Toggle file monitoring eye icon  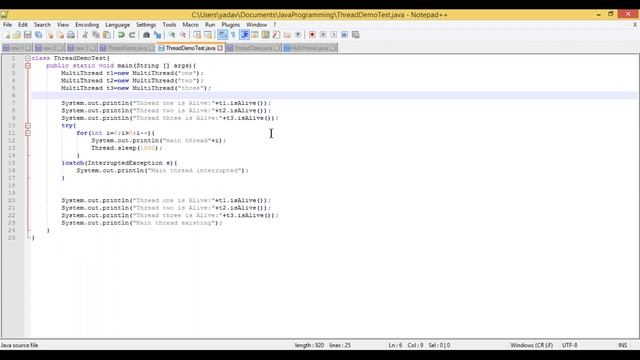(x=298, y=35)
